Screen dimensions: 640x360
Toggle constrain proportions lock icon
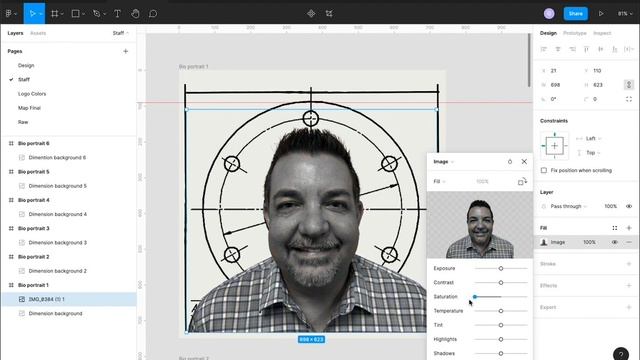click(x=629, y=84)
